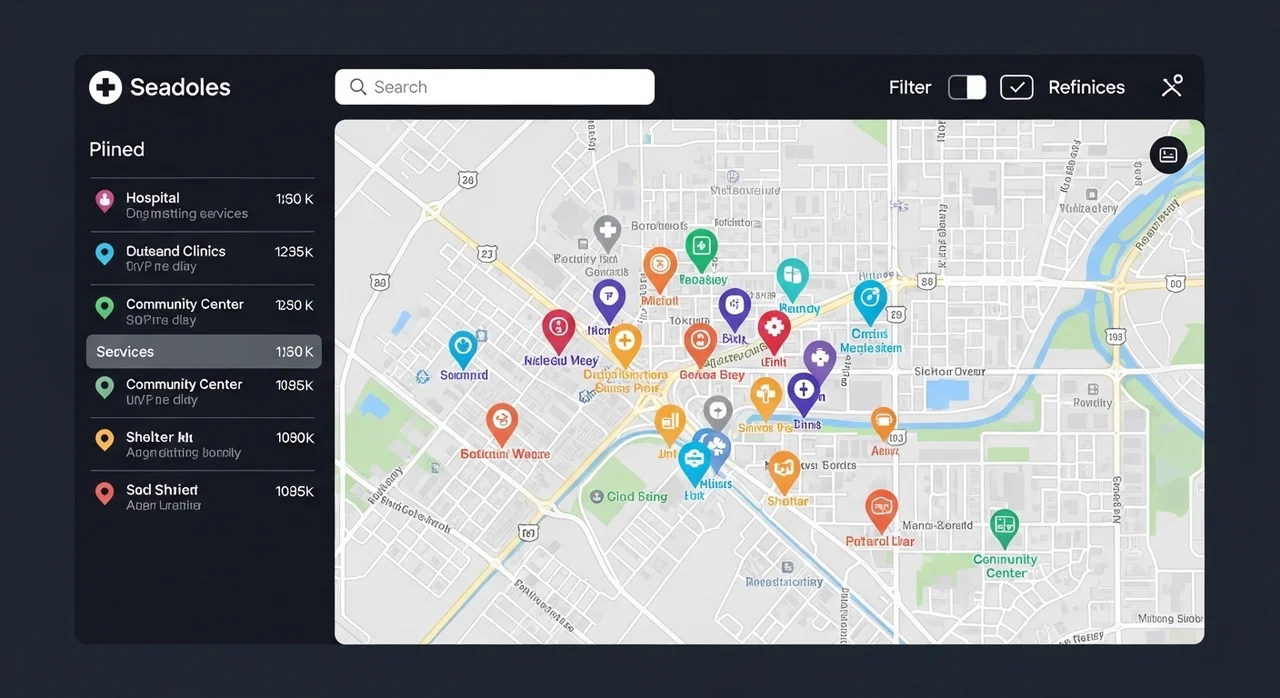Image resolution: width=1280 pixels, height=698 pixels.
Task: Open the tools icon at the header's right end
Action: pyautogui.click(x=1172, y=86)
